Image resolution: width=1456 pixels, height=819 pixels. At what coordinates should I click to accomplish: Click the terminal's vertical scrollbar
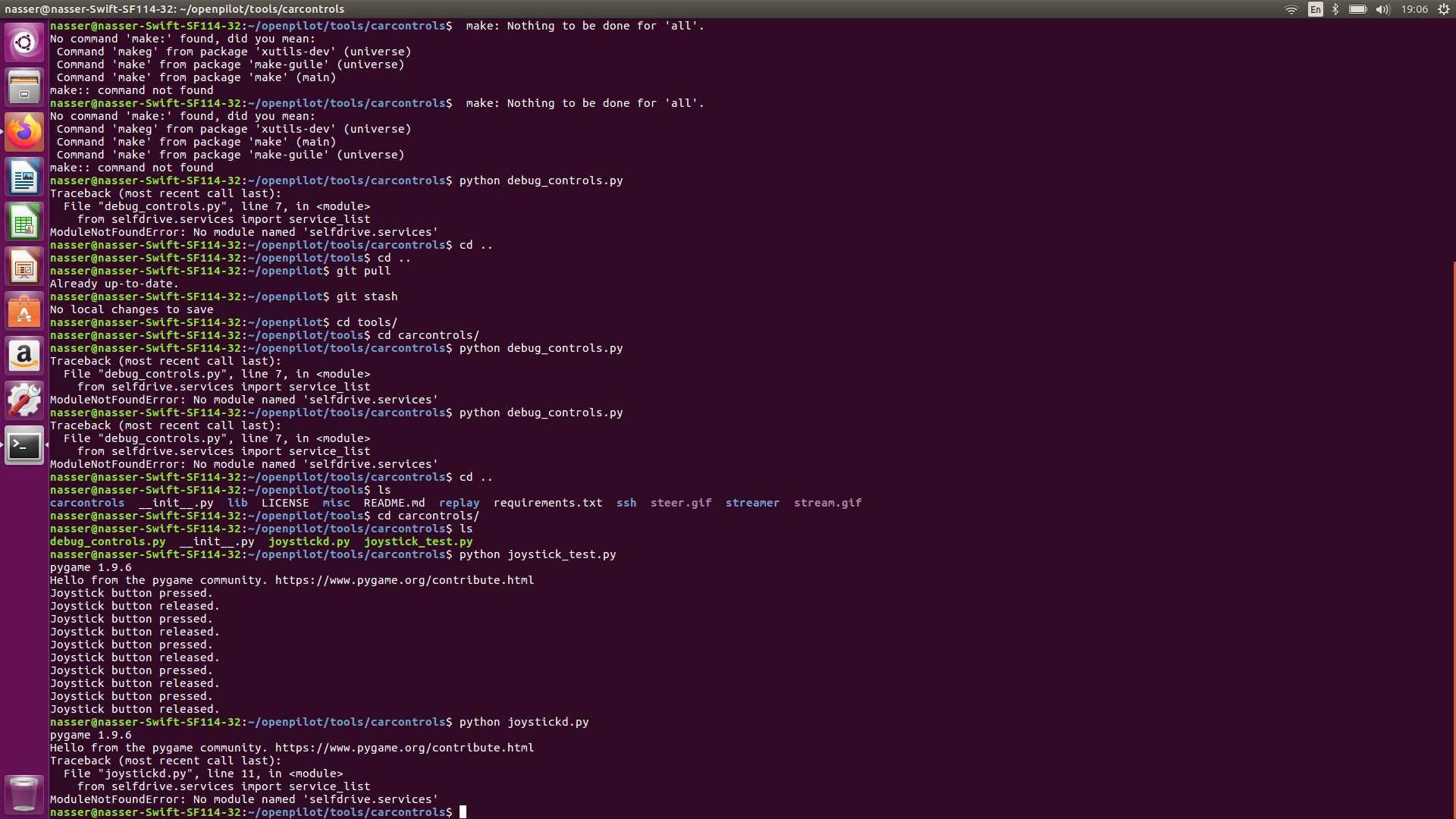1454,538
